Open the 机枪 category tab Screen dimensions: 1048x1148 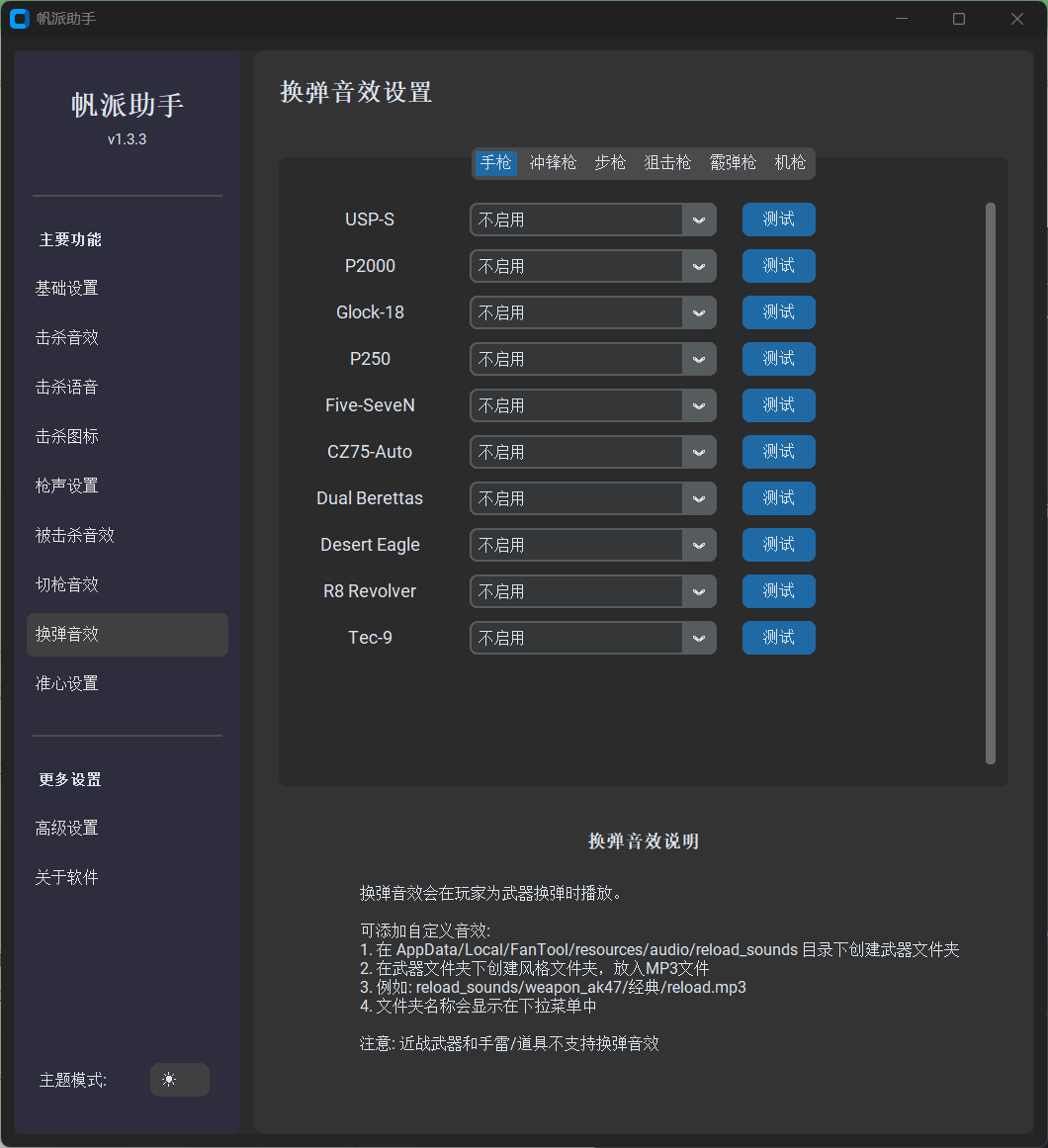click(790, 163)
